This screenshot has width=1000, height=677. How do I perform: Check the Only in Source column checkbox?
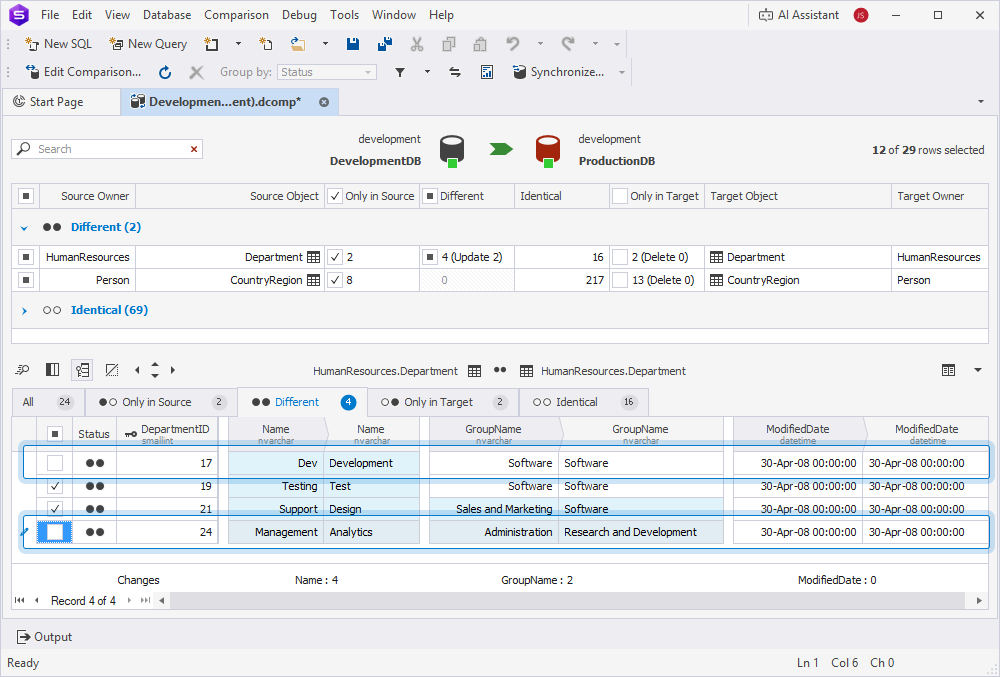pos(336,195)
